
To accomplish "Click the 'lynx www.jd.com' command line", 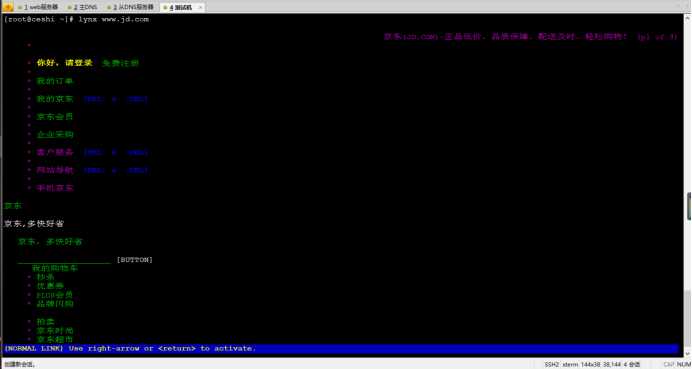I will (113, 19).
